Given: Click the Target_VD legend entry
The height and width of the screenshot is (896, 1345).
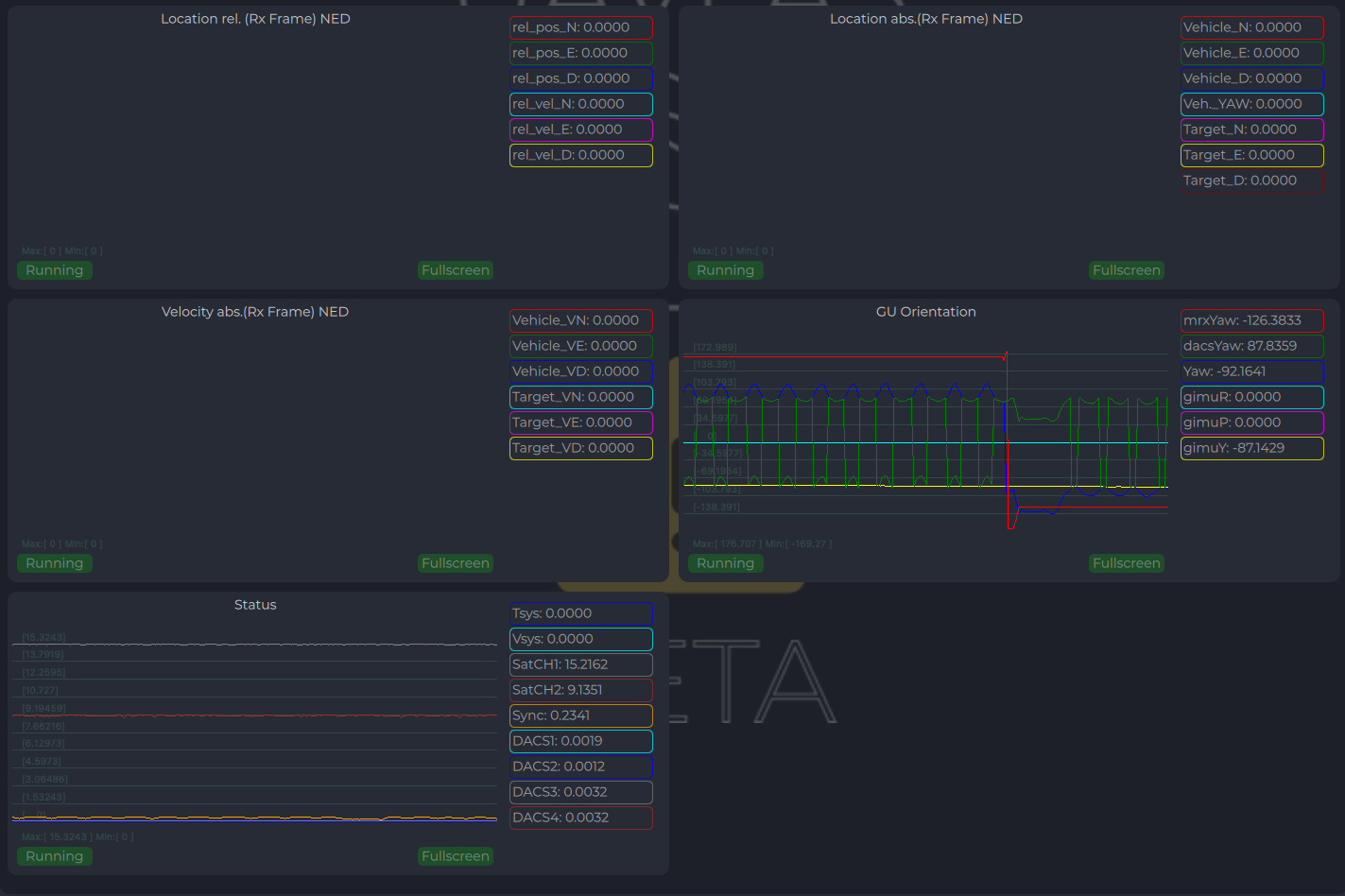Looking at the screenshot, I should tap(581, 448).
